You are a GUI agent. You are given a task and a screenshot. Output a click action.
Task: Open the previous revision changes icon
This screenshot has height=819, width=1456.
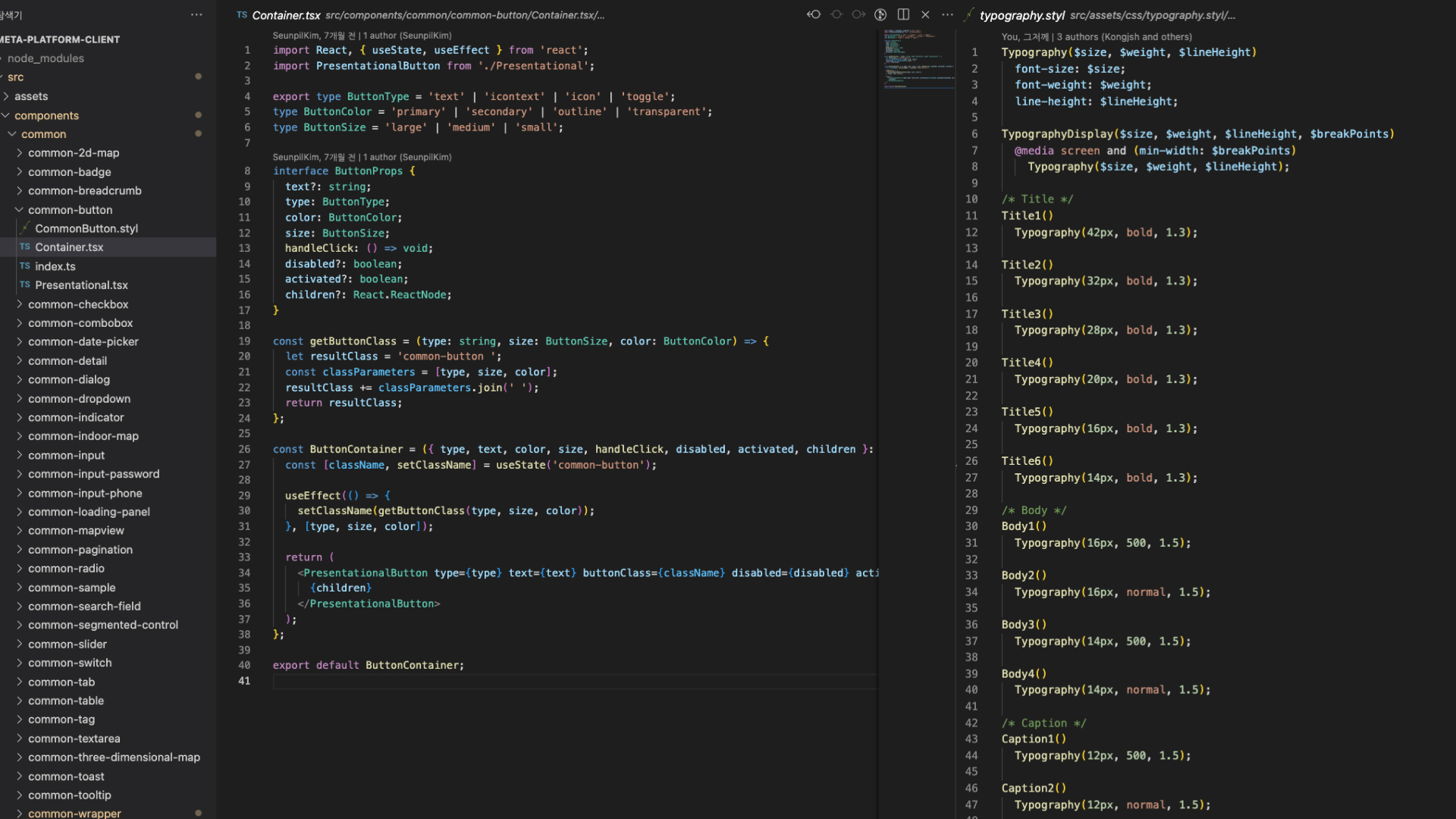click(814, 14)
